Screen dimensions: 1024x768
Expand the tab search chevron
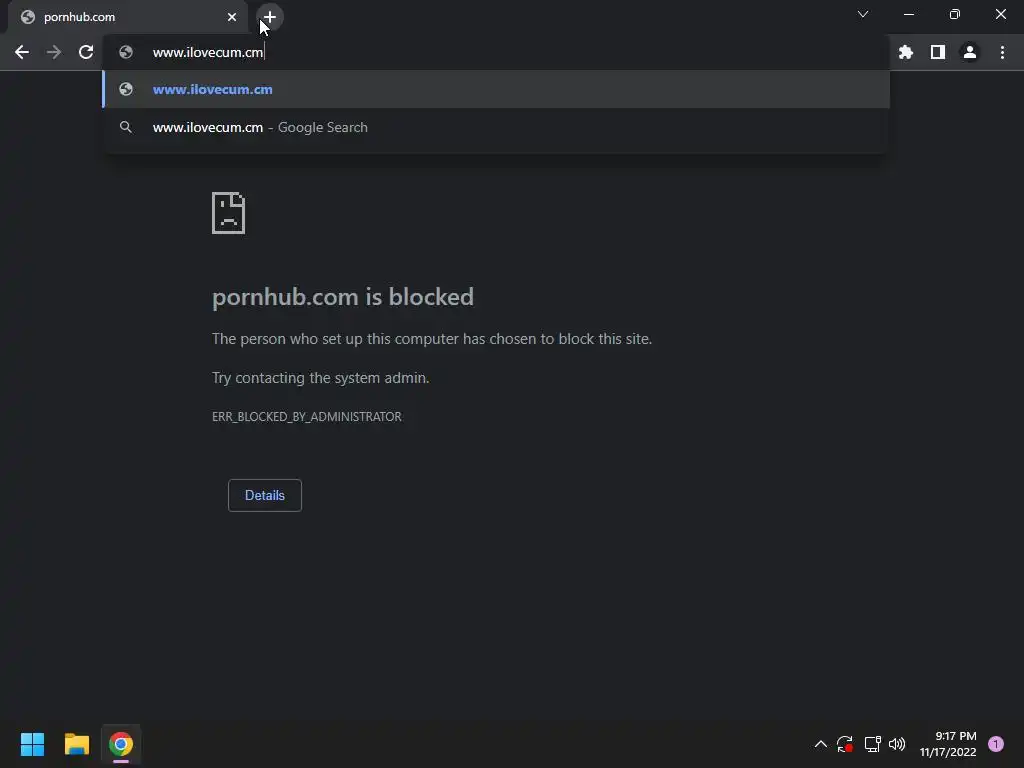point(863,14)
